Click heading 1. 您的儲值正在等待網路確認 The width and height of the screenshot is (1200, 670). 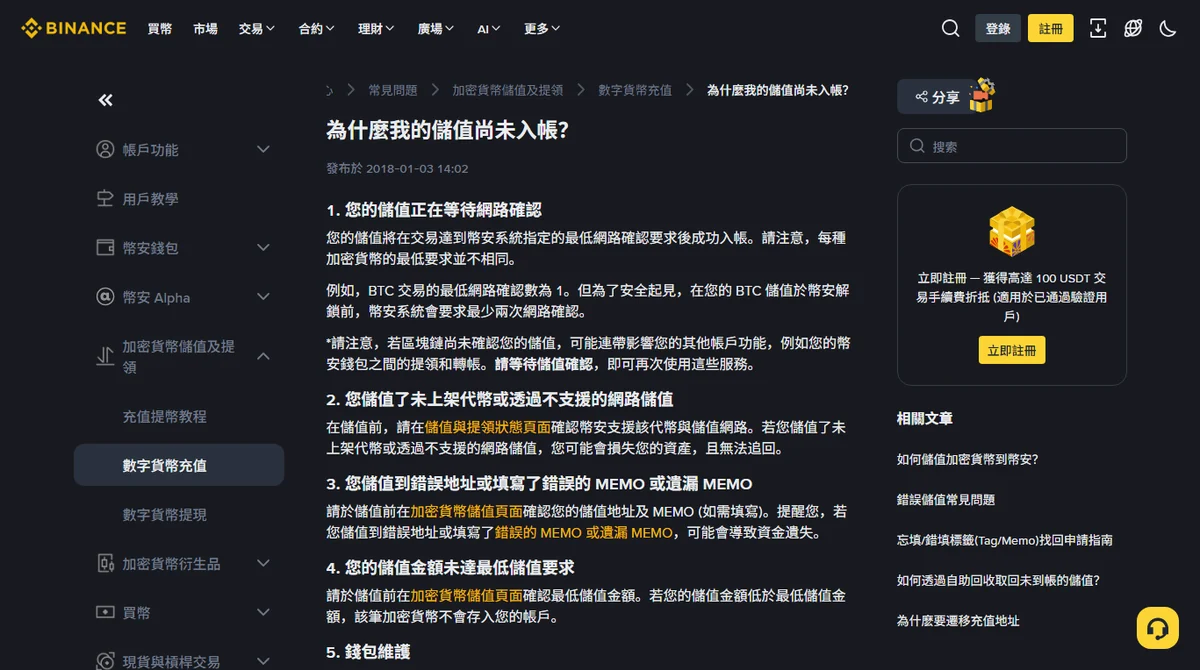(x=433, y=210)
